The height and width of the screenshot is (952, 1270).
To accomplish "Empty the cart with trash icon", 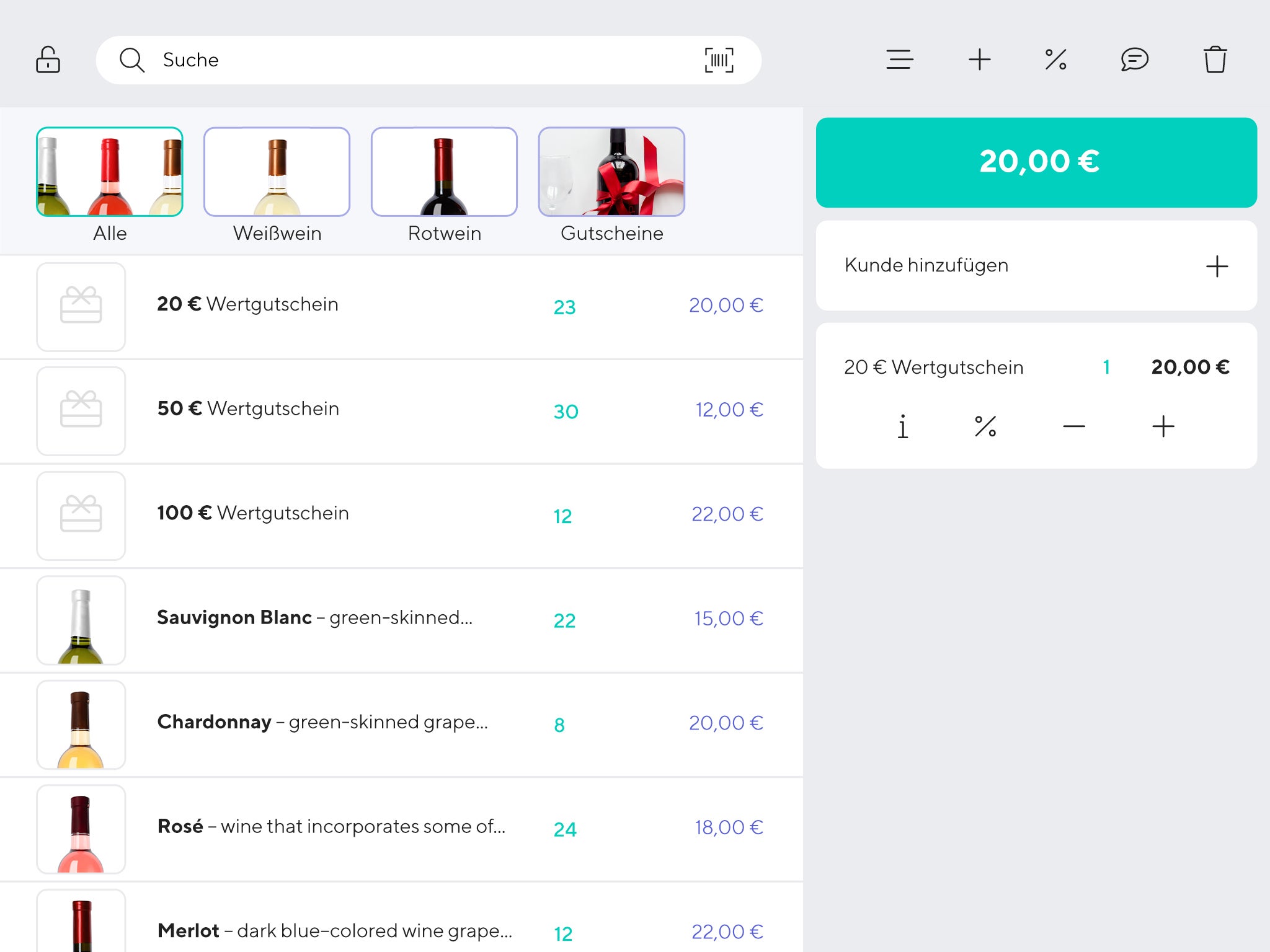I will pyautogui.click(x=1215, y=60).
